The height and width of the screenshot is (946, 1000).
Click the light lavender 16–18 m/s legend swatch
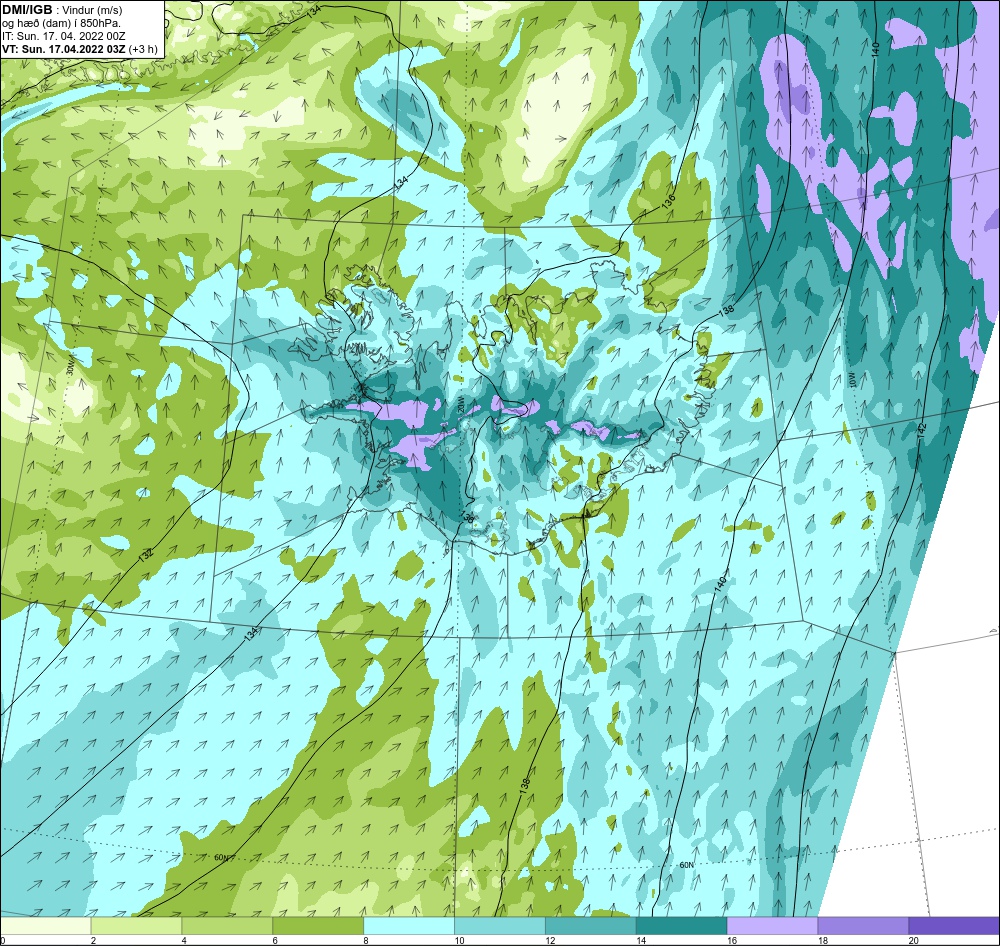click(772, 925)
